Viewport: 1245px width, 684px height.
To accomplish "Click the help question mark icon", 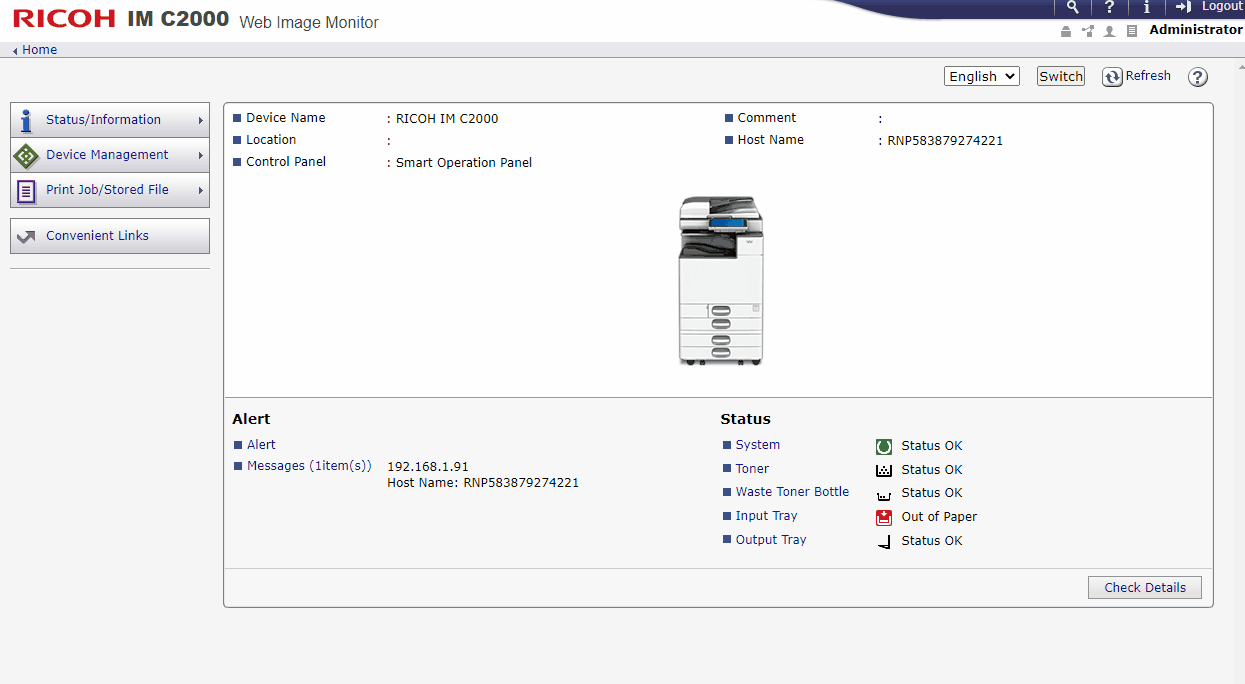I will click(1109, 8).
